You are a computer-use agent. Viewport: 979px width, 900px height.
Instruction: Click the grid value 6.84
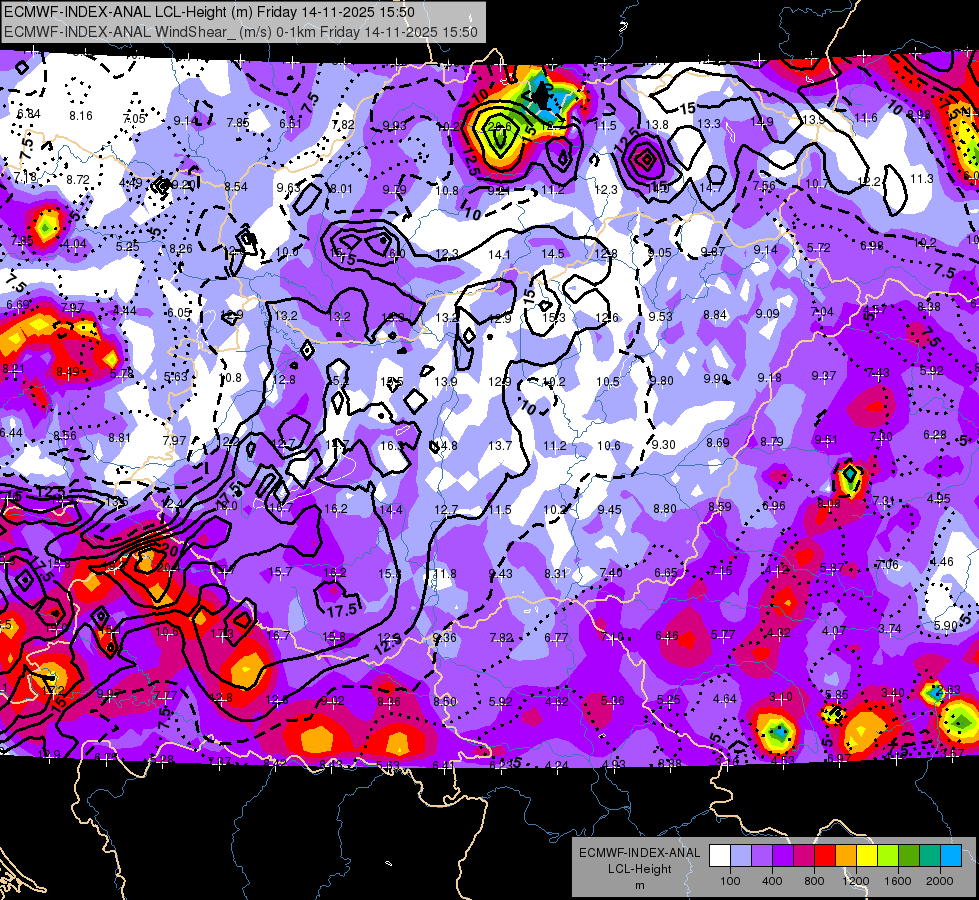29,114
